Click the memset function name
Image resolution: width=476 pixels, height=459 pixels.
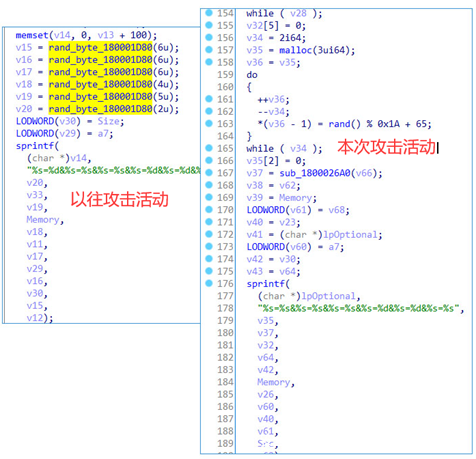(x=32, y=35)
